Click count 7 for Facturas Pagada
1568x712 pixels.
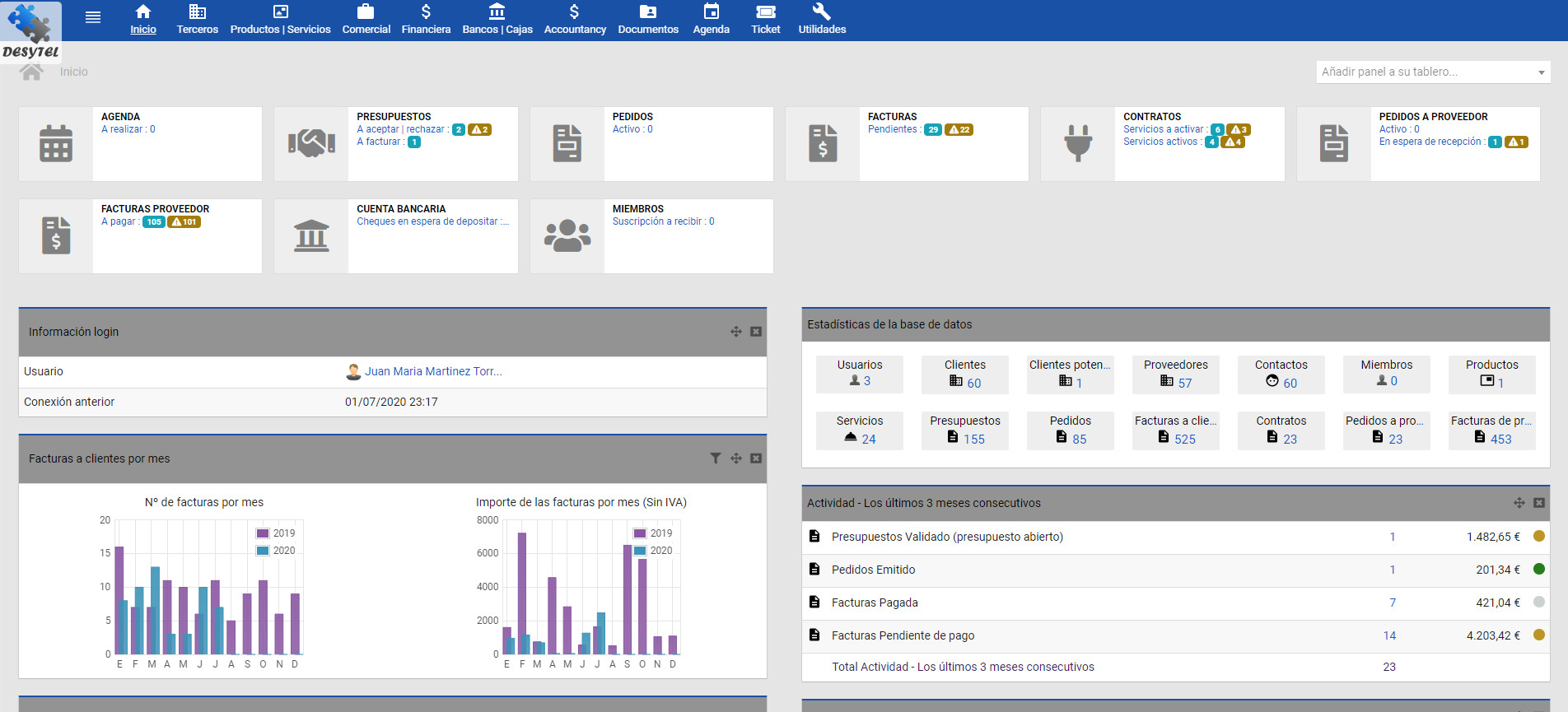point(1393,603)
